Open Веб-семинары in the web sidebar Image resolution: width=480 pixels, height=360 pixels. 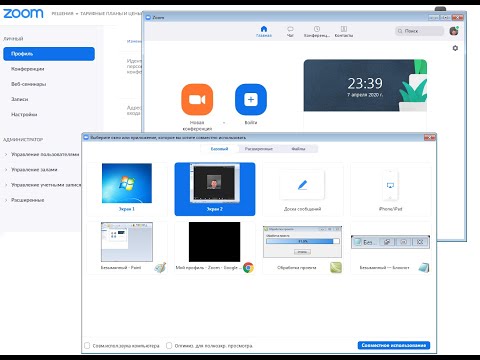[29, 84]
